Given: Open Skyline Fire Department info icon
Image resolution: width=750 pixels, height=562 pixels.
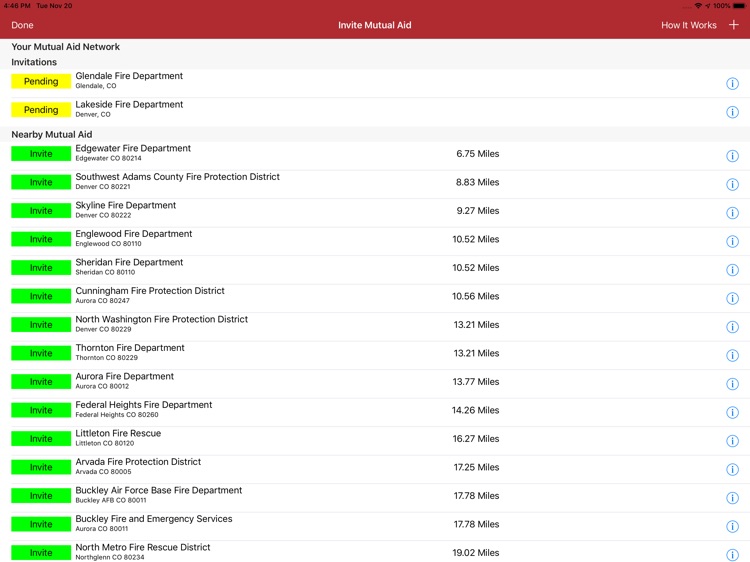Looking at the screenshot, I should pyautogui.click(x=732, y=213).
